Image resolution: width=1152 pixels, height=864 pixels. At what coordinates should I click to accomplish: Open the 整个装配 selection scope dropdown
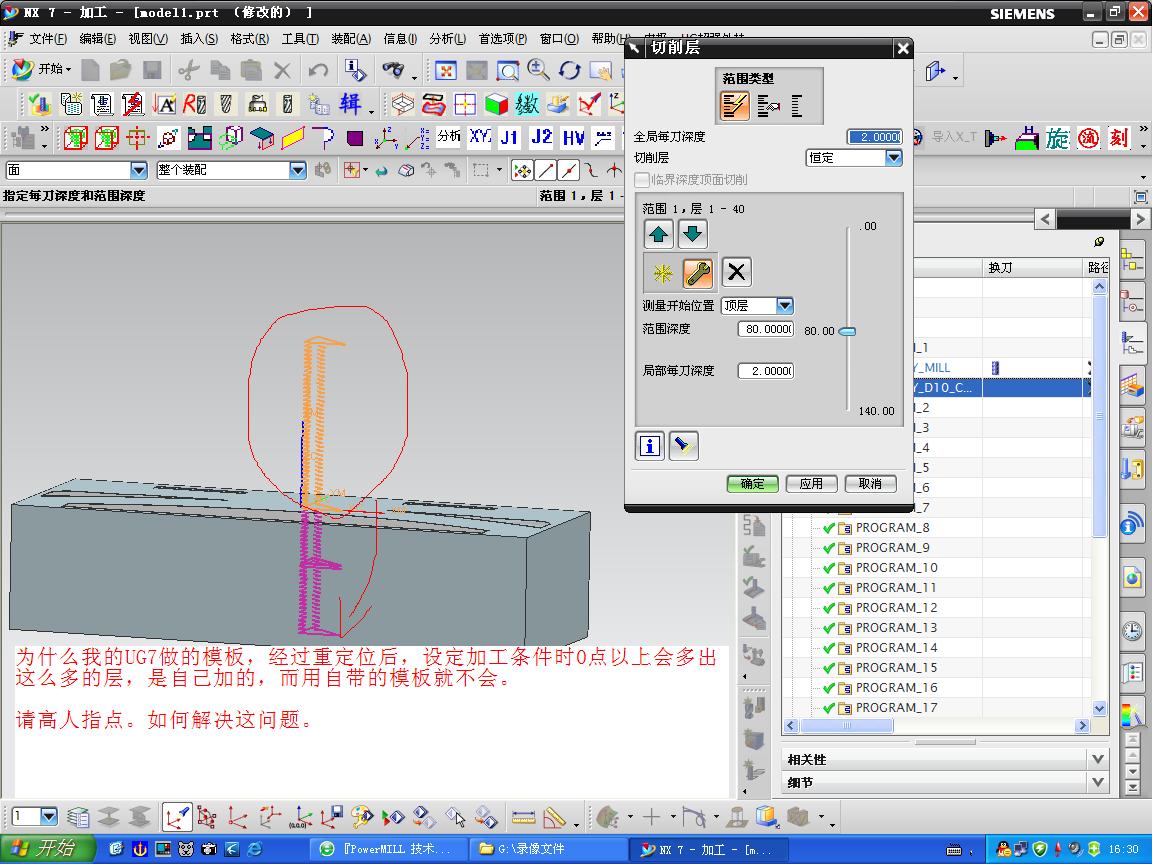point(297,171)
